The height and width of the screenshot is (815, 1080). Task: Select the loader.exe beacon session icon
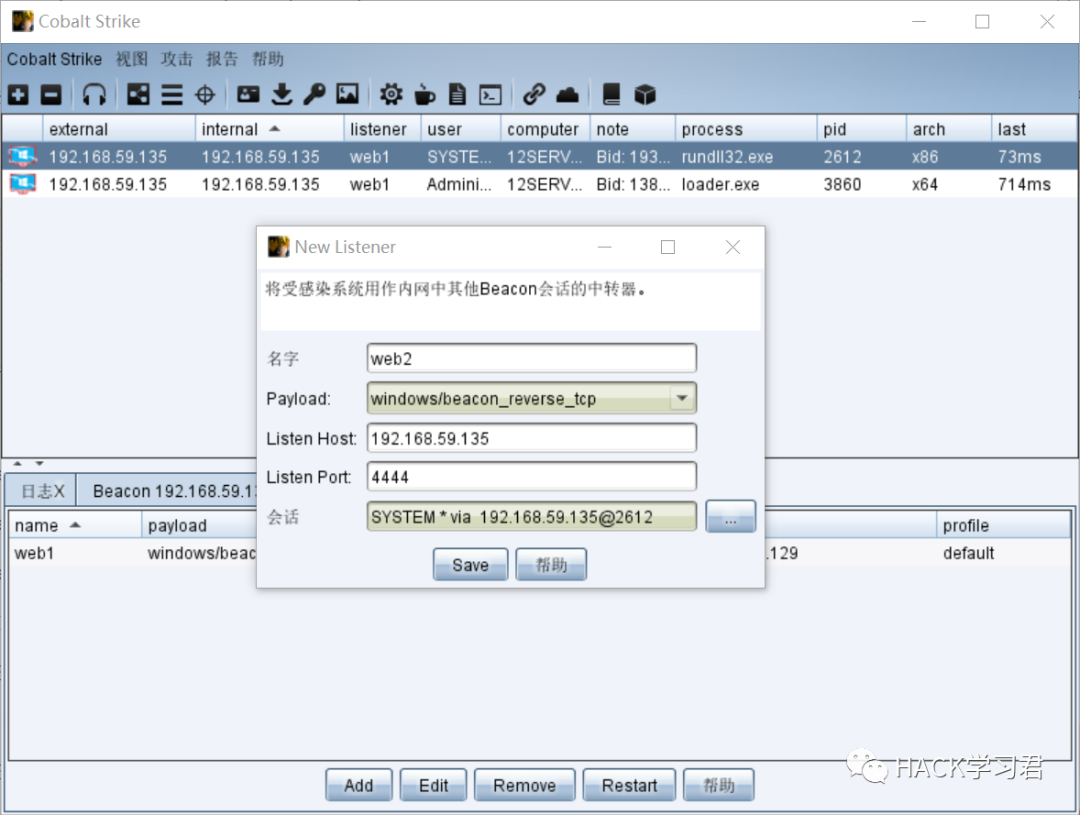tap(23, 184)
